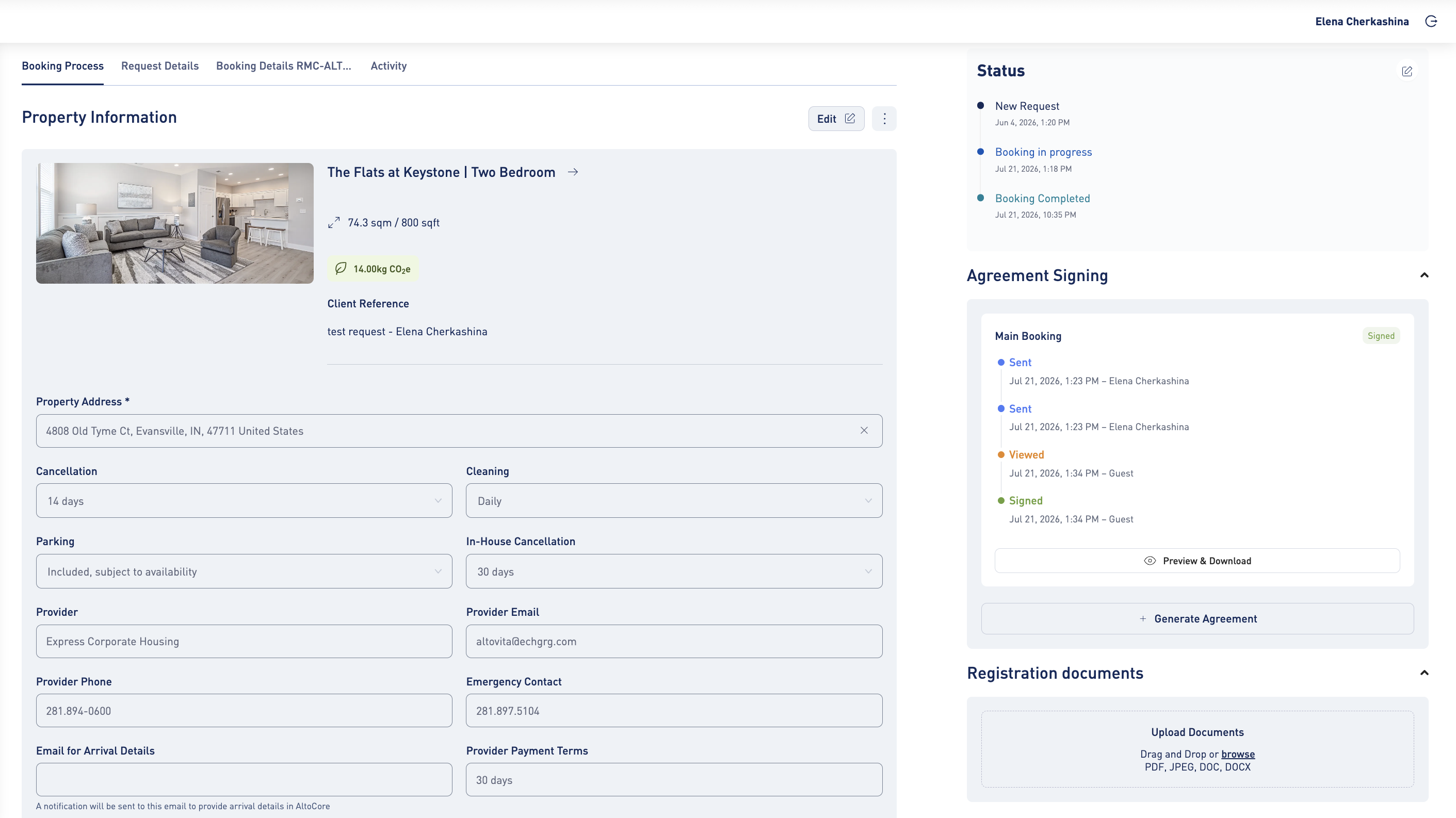Open the three-dot more options menu
Viewport: 1456px width, 818px height.
click(884, 119)
